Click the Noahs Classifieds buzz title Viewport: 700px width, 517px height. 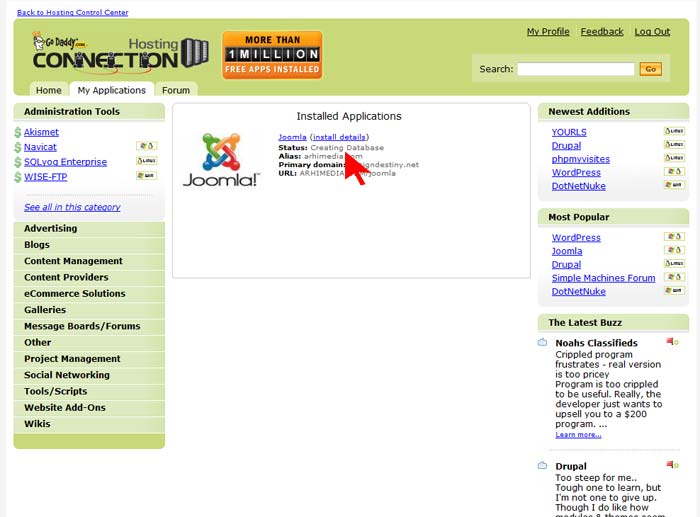pyautogui.click(x=596, y=343)
